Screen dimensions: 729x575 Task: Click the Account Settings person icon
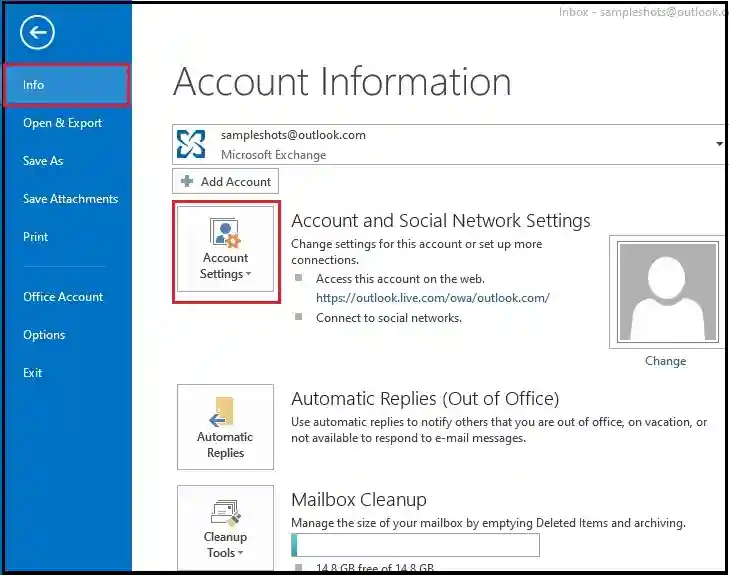point(225,232)
